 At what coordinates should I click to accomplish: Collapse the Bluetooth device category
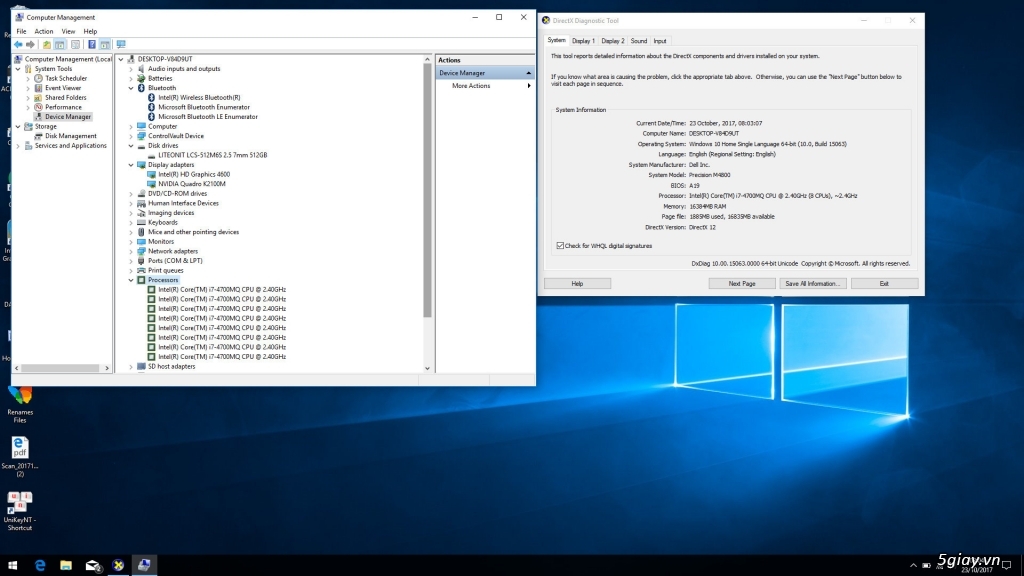point(131,88)
